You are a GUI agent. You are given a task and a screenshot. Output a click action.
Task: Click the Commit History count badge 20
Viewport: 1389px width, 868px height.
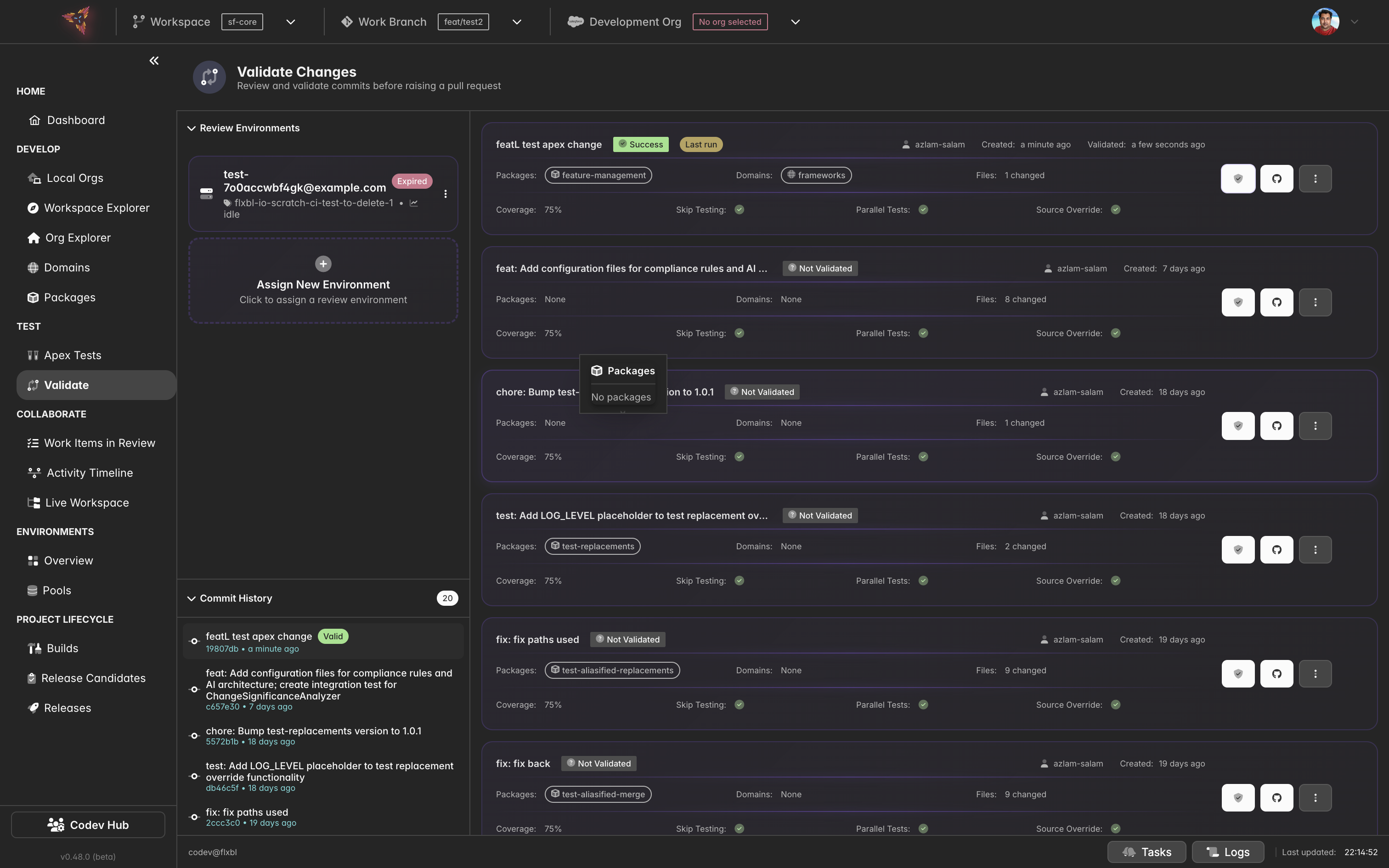tap(447, 598)
